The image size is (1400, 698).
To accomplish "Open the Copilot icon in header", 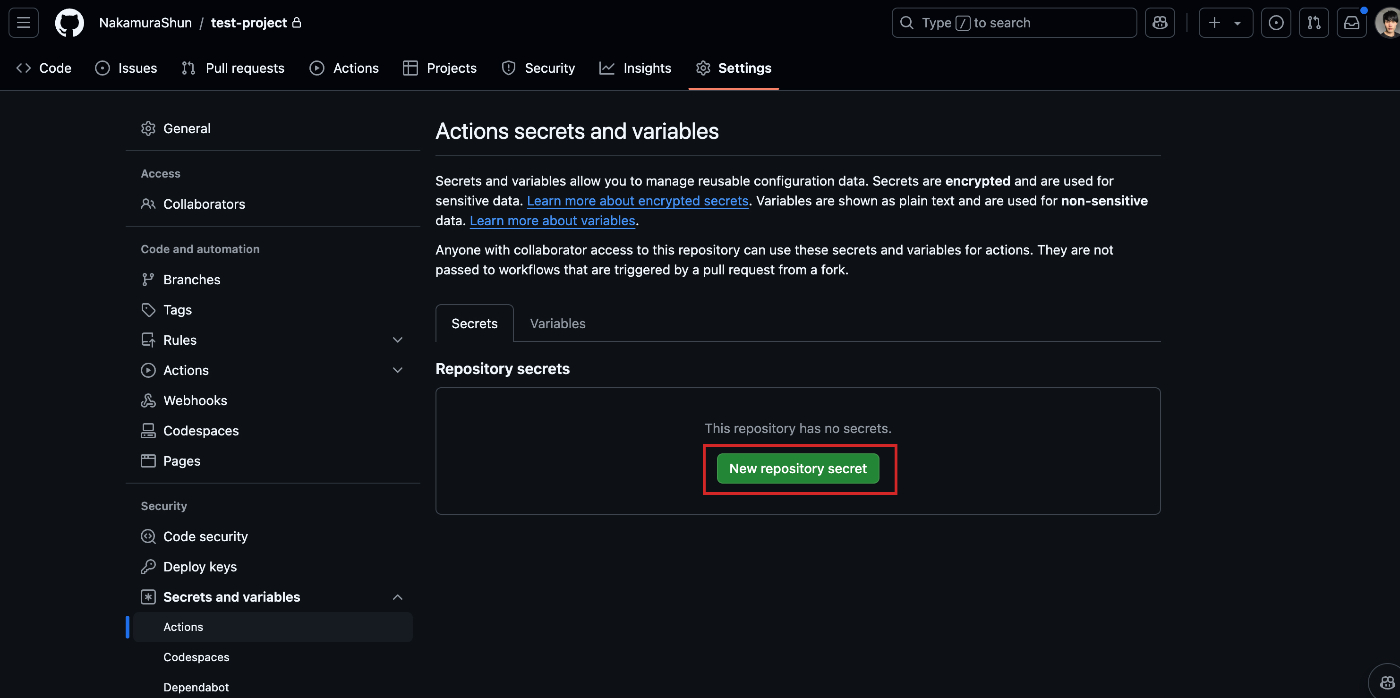I will click(1160, 22).
